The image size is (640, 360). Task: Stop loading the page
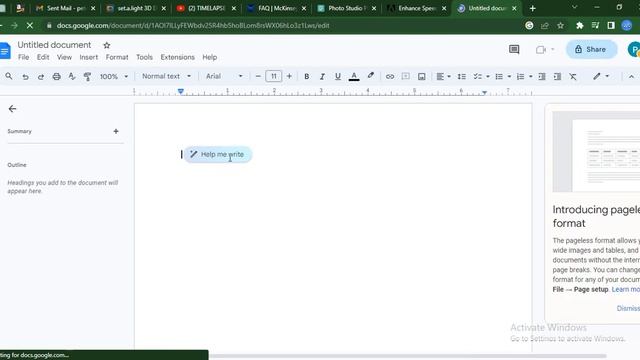tap(30, 25)
